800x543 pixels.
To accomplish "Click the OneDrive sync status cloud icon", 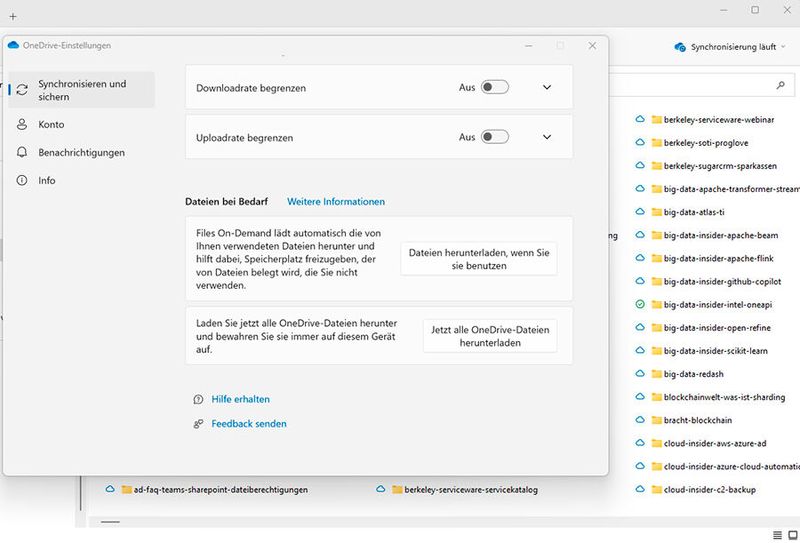I will 680,47.
